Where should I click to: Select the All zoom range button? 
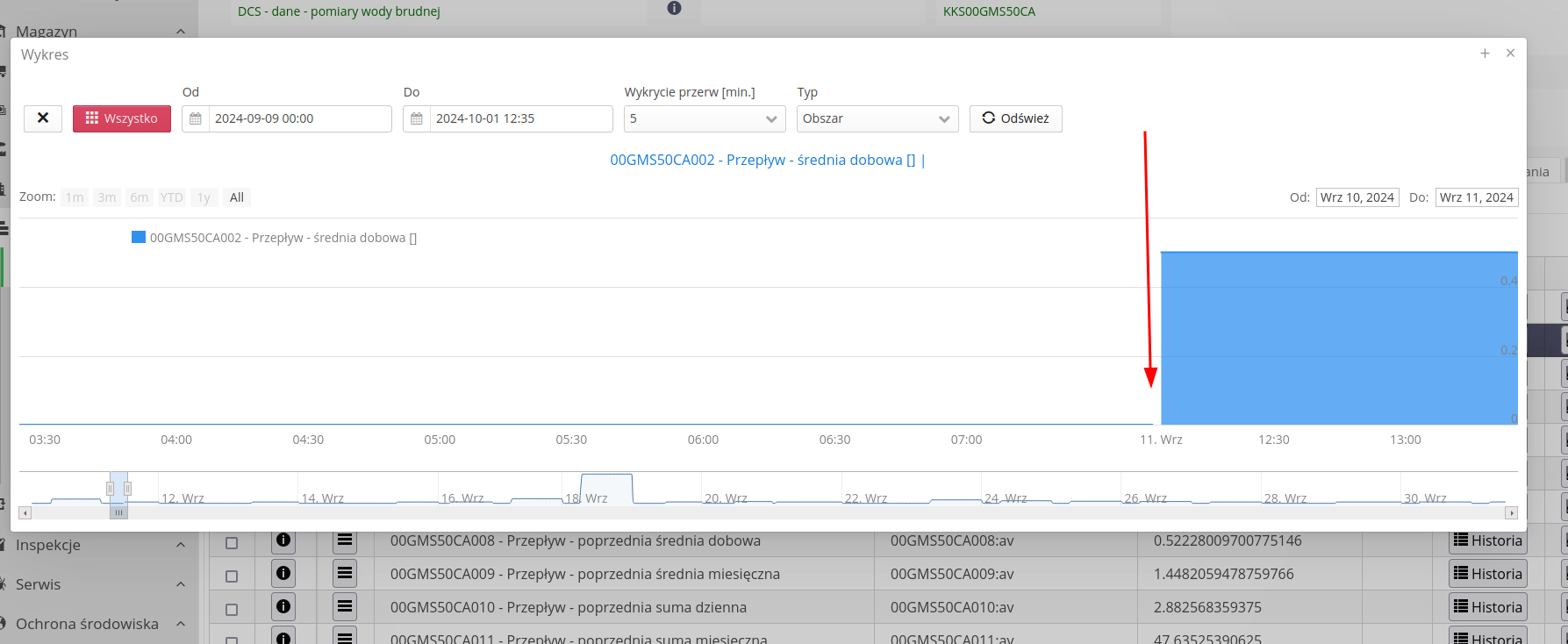pyautogui.click(x=236, y=197)
